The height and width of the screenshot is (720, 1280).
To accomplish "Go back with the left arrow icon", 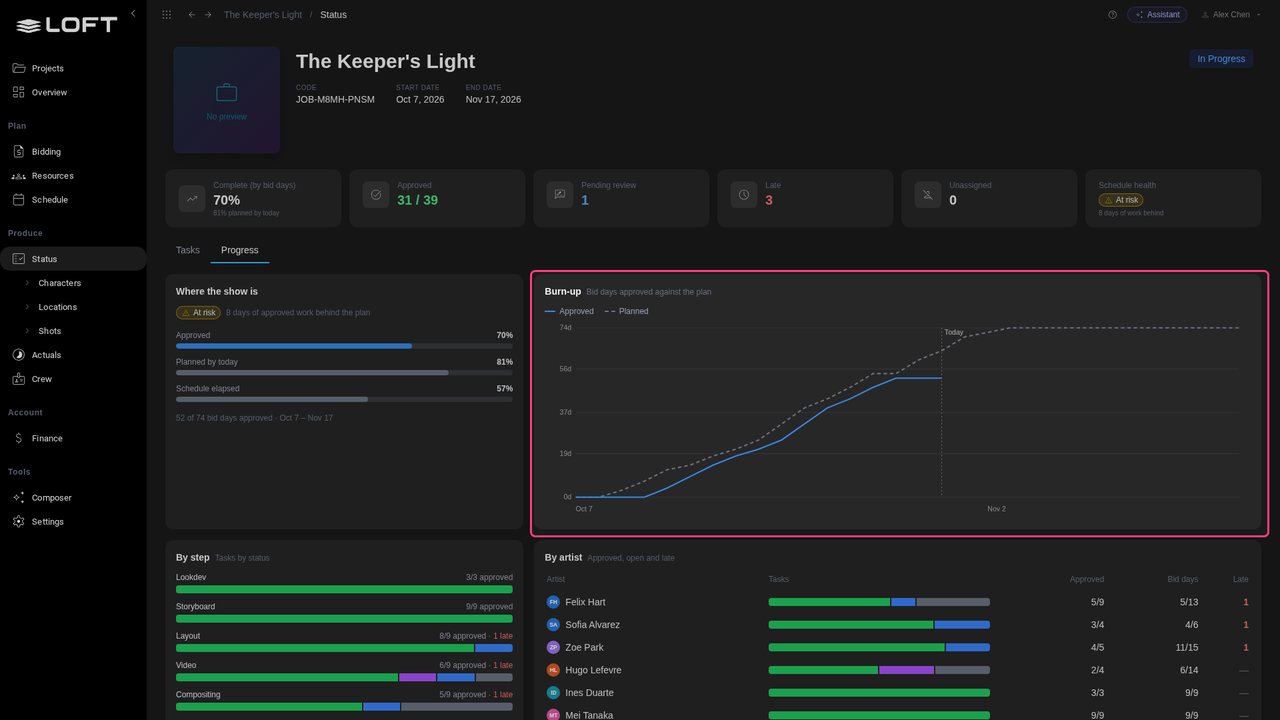I will pos(192,15).
